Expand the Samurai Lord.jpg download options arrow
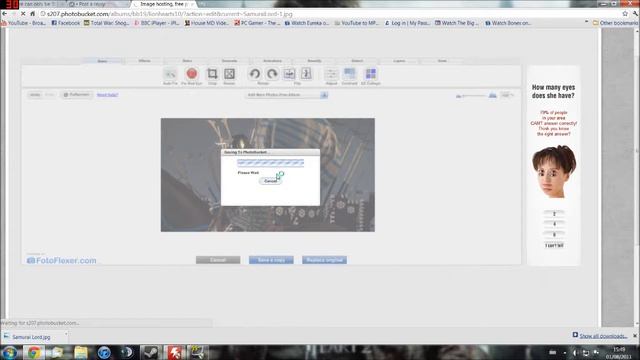Screen dimensions: 640x360 click(x=66, y=335)
